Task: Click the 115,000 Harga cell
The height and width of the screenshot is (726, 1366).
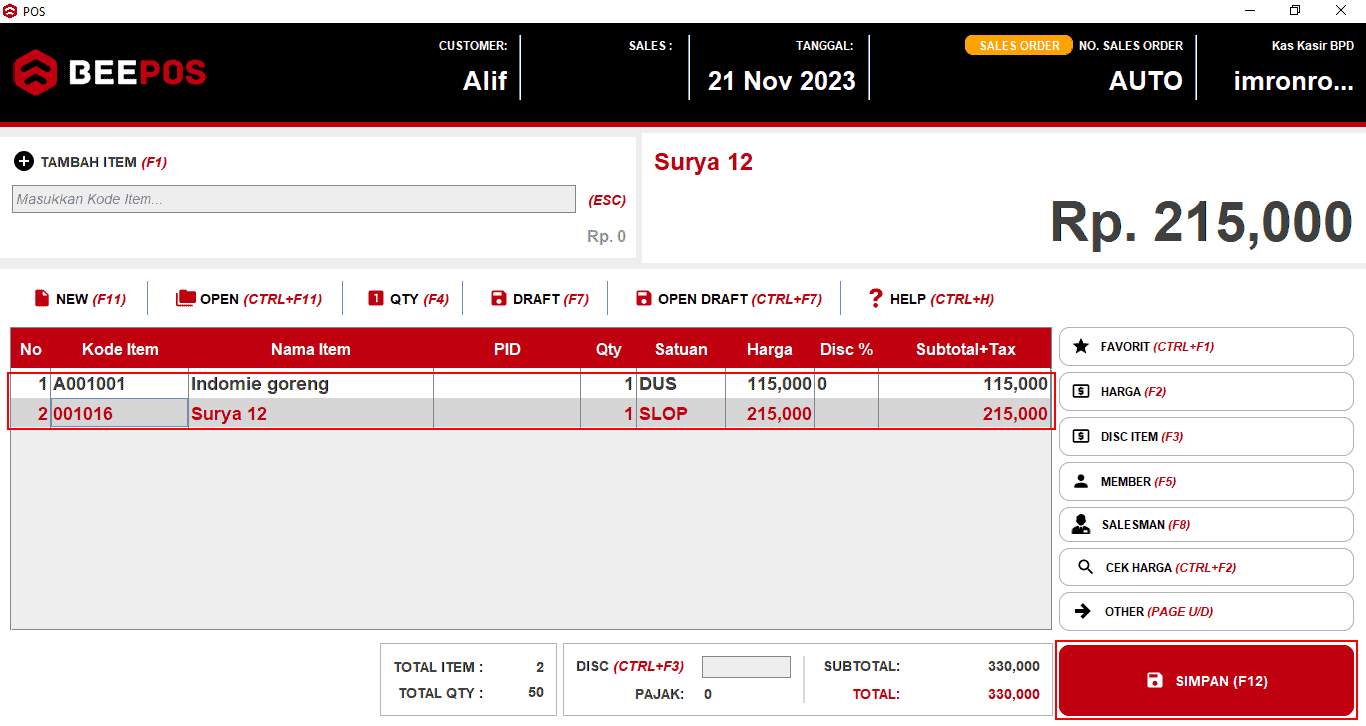Action: [x=770, y=384]
